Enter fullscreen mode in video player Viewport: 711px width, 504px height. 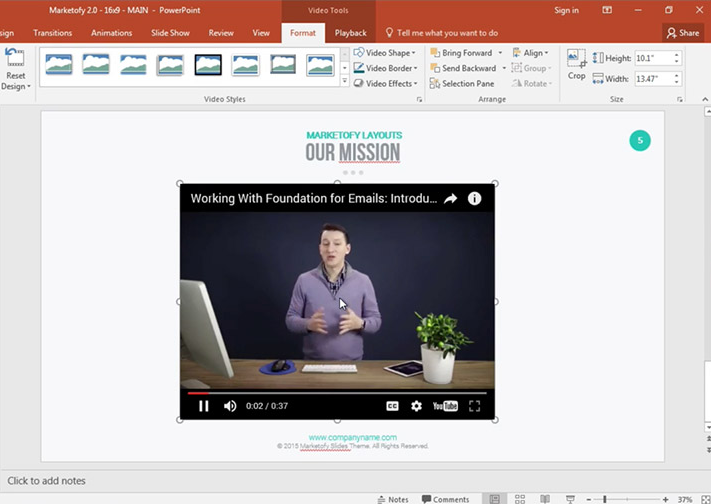tap(475, 406)
